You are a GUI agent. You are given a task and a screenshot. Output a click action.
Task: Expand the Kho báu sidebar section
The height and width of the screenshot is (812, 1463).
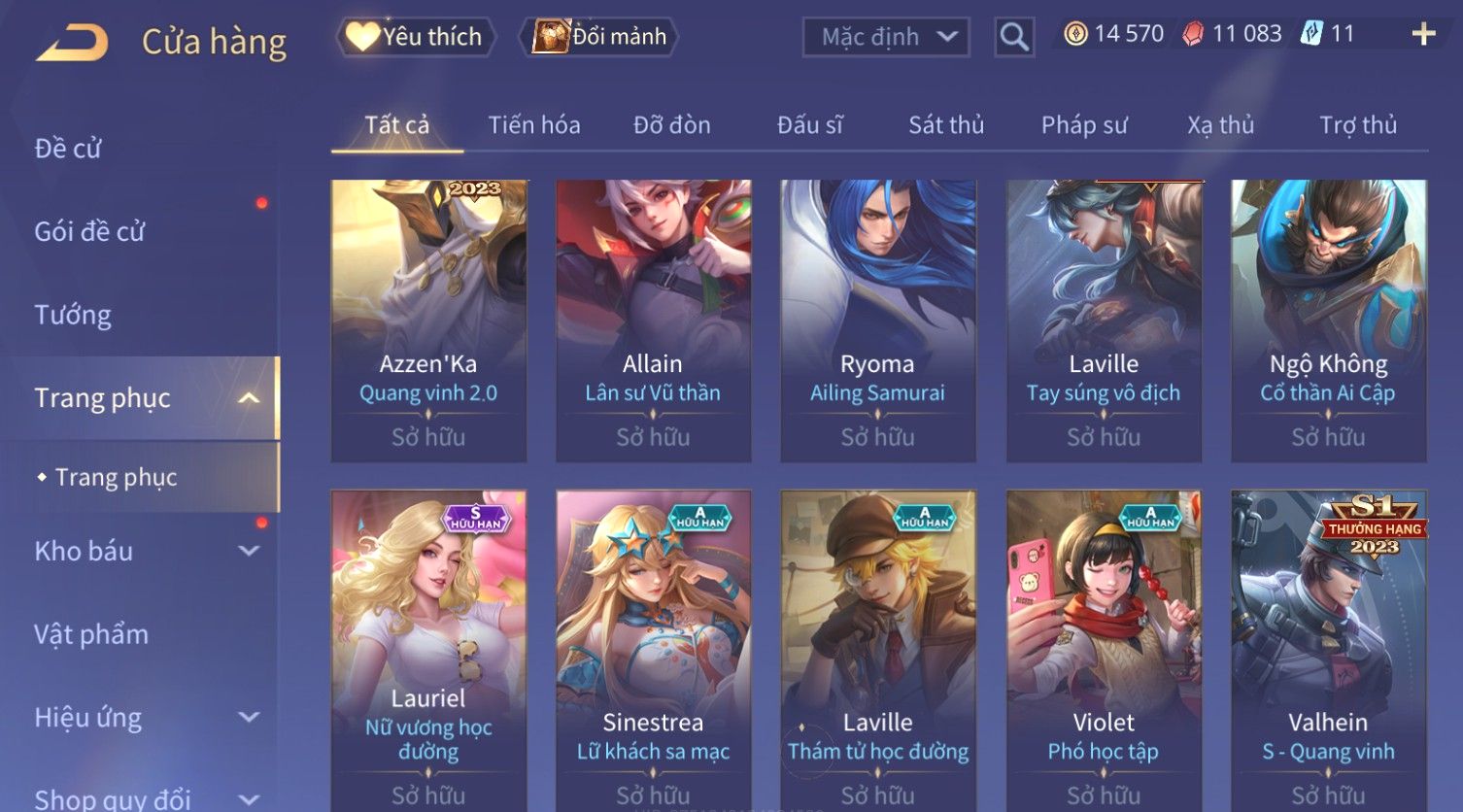249,551
